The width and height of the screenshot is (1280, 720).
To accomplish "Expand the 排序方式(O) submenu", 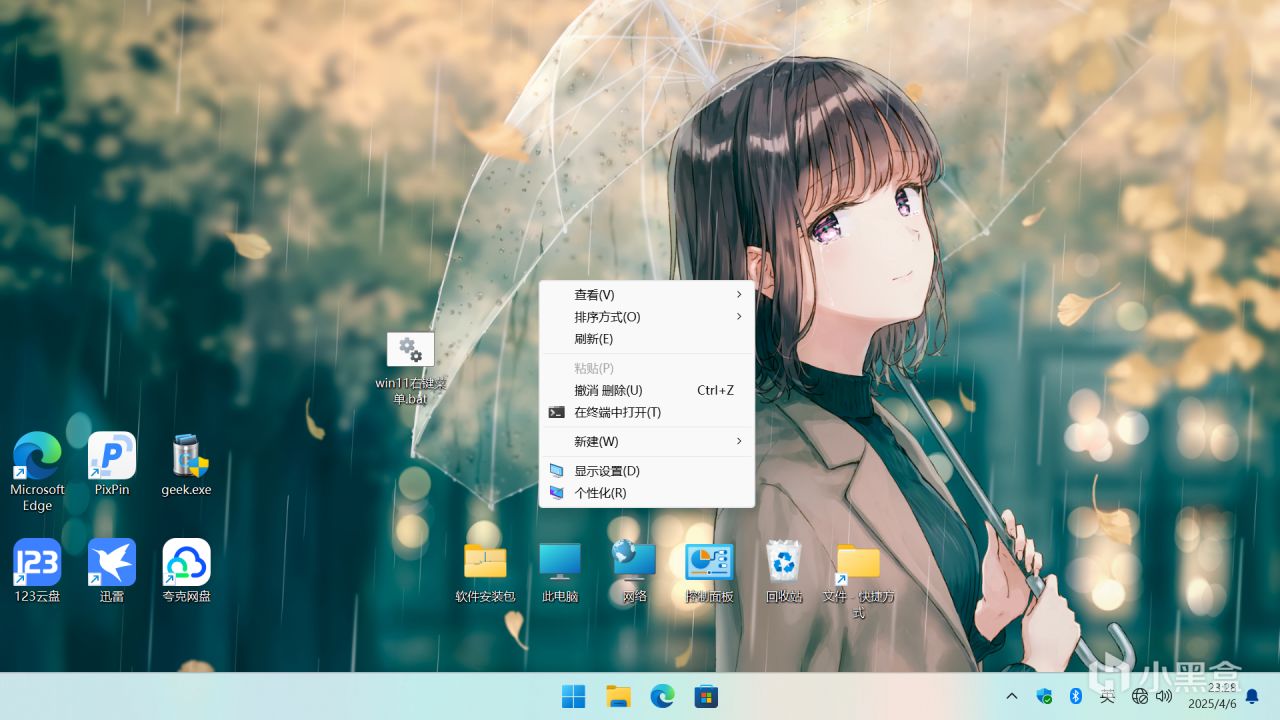I will point(647,317).
